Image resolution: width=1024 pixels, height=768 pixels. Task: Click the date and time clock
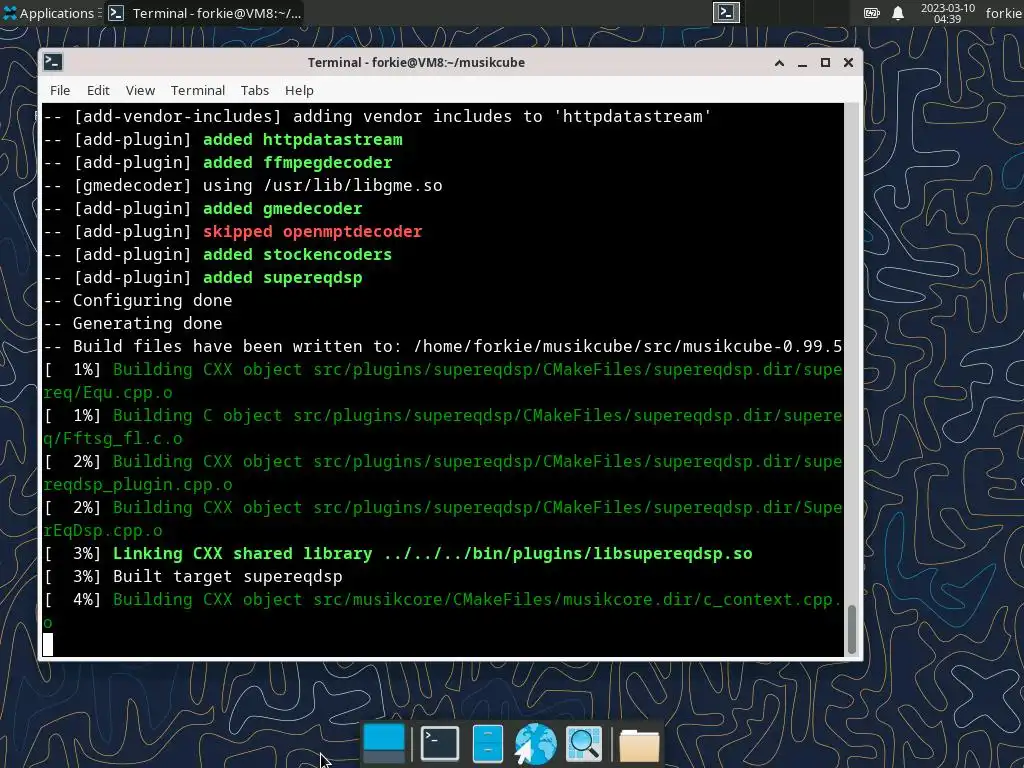pos(948,13)
